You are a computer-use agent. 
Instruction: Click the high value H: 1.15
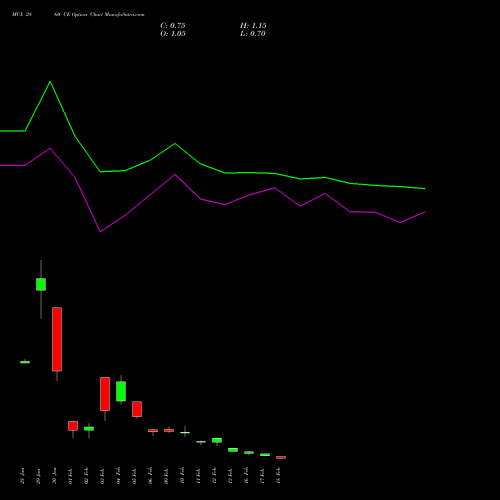click(x=253, y=26)
